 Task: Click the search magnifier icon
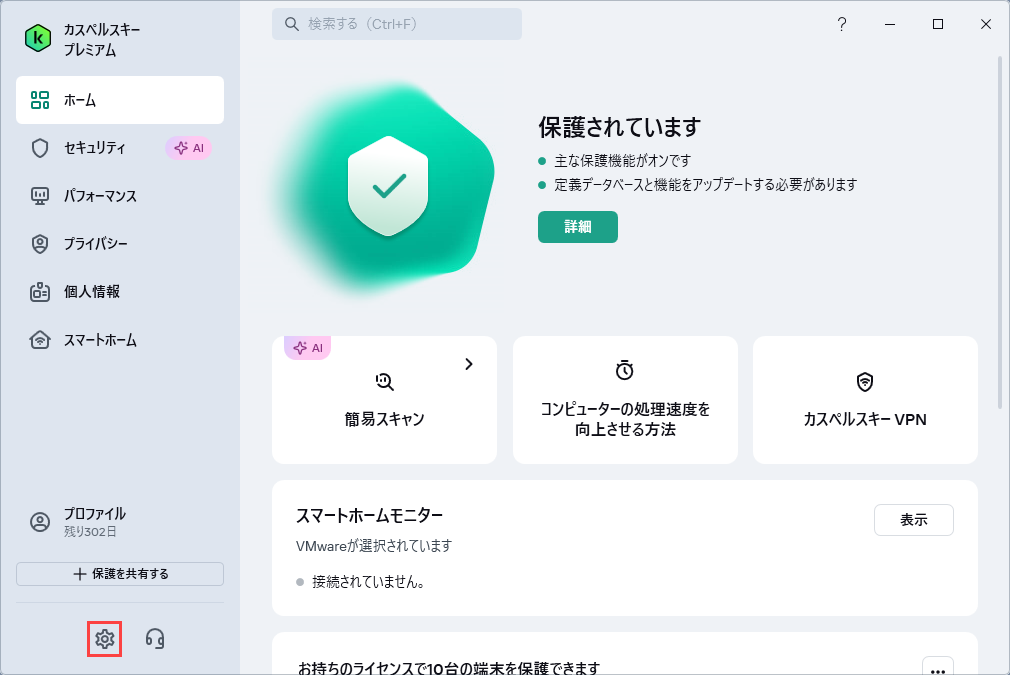click(292, 24)
